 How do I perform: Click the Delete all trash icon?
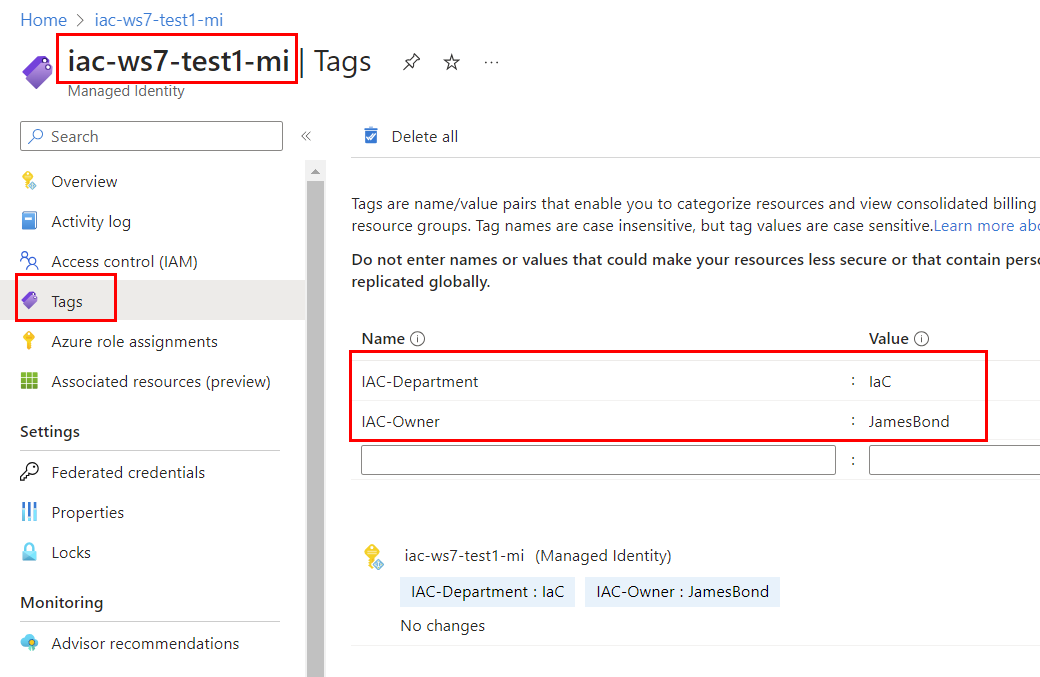pyautogui.click(x=371, y=136)
